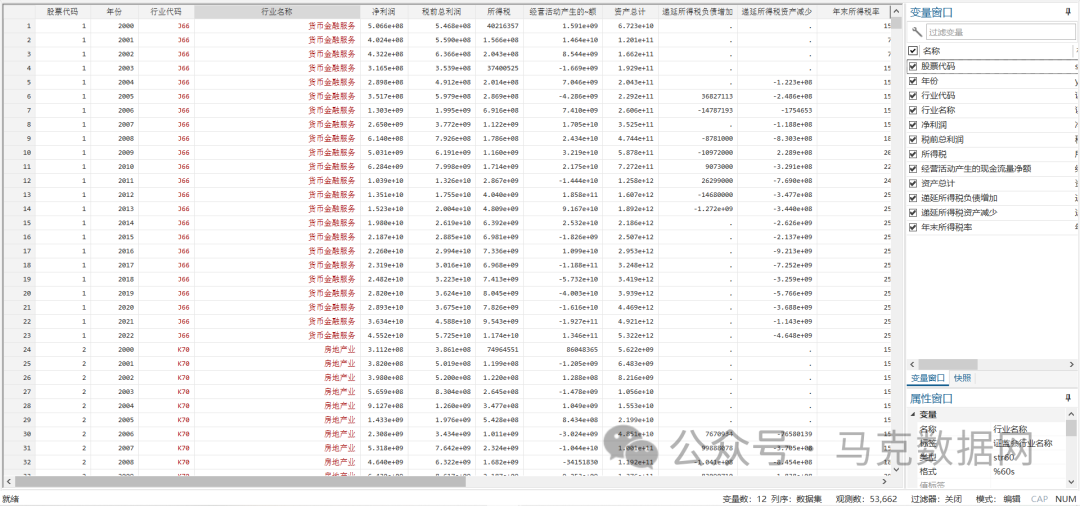1080x506 pixels.
Task: Select the 递延所得税资产减少 column header
Action: tap(776, 12)
